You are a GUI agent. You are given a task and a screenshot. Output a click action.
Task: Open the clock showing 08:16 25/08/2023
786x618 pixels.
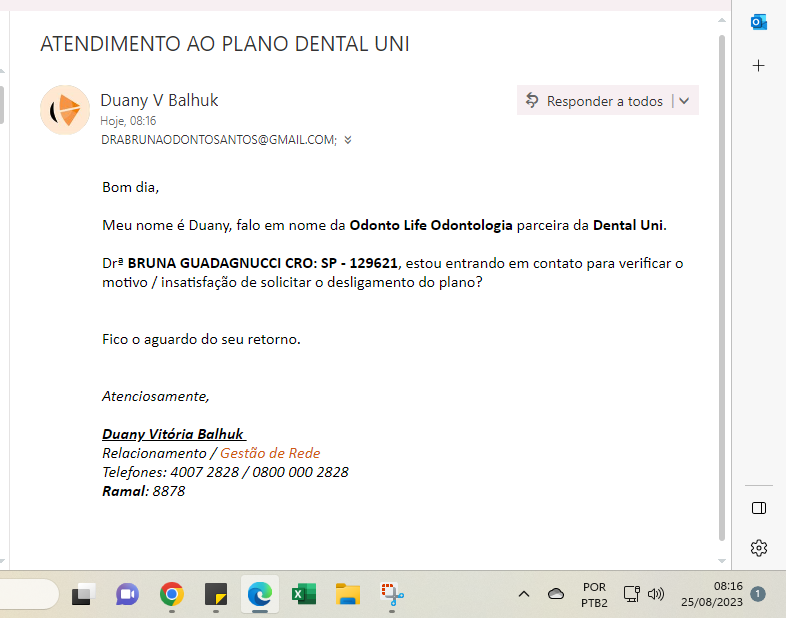coord(712,594)
